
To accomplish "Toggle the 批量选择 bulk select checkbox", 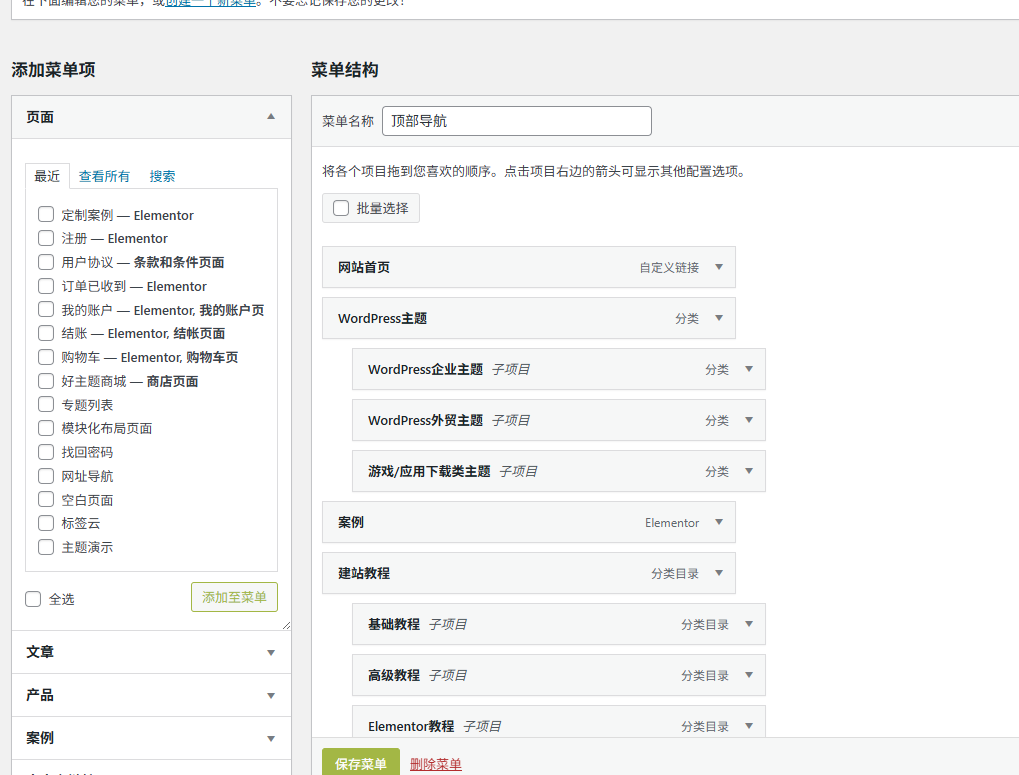I will 341,208.
